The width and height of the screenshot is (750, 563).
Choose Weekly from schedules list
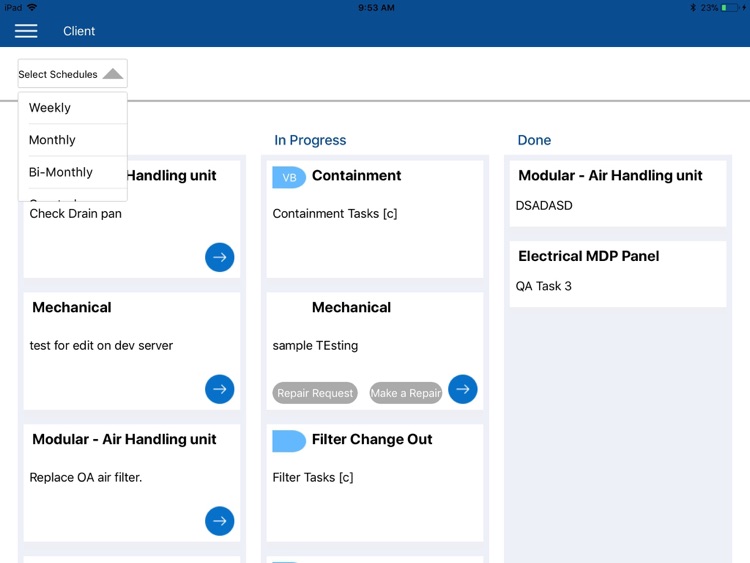73,108
